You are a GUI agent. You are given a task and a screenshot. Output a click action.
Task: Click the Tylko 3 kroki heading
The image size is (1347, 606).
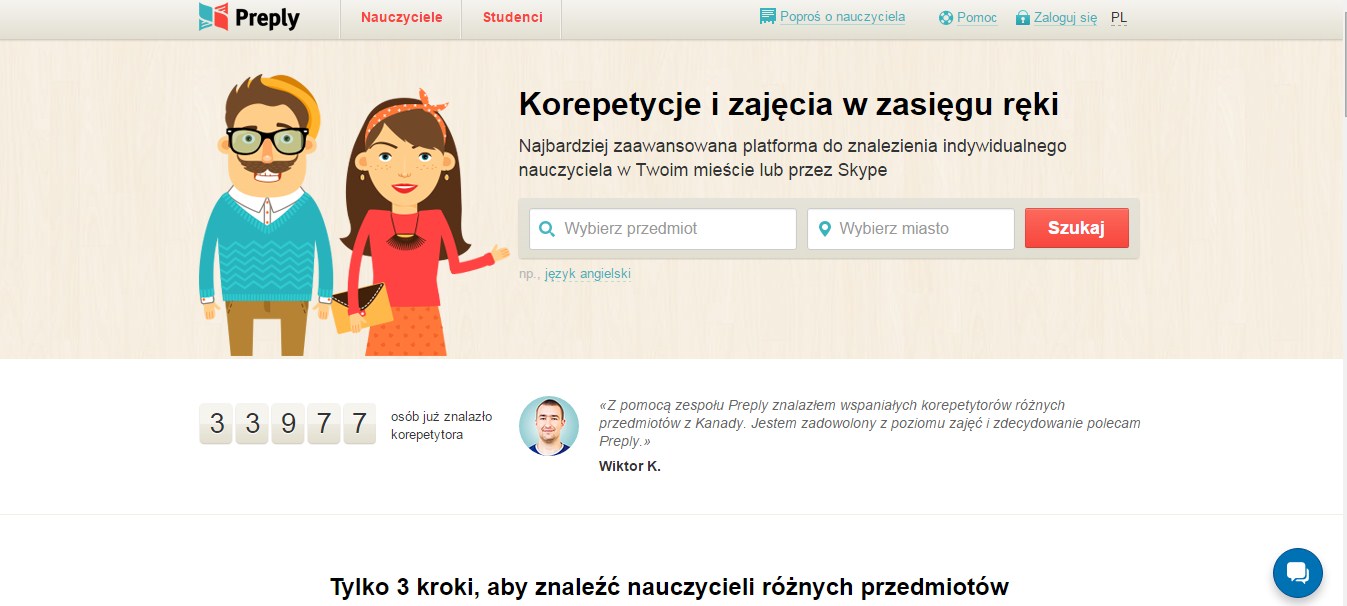coord(669,587)
